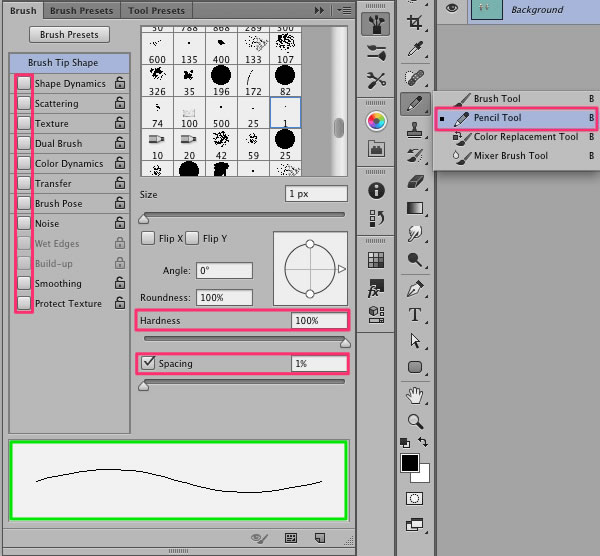Toggle the Flip X checkbox
The height and width of the screenshot is (556, 600).
point(148,238)
